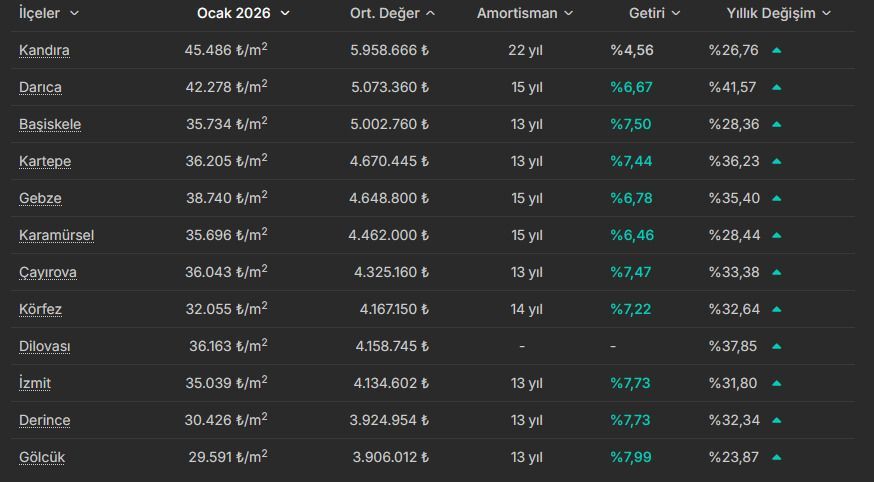Sort by İlçeler column chevron
The image size is (874, 482).
click(74, 13)
